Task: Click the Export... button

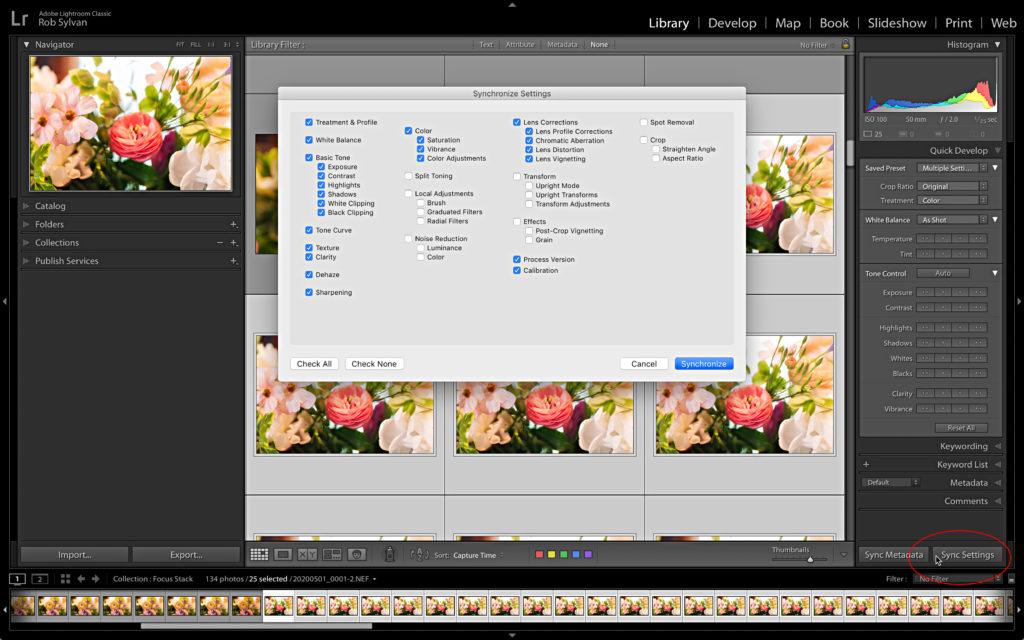Action: (x=186, y=554)
